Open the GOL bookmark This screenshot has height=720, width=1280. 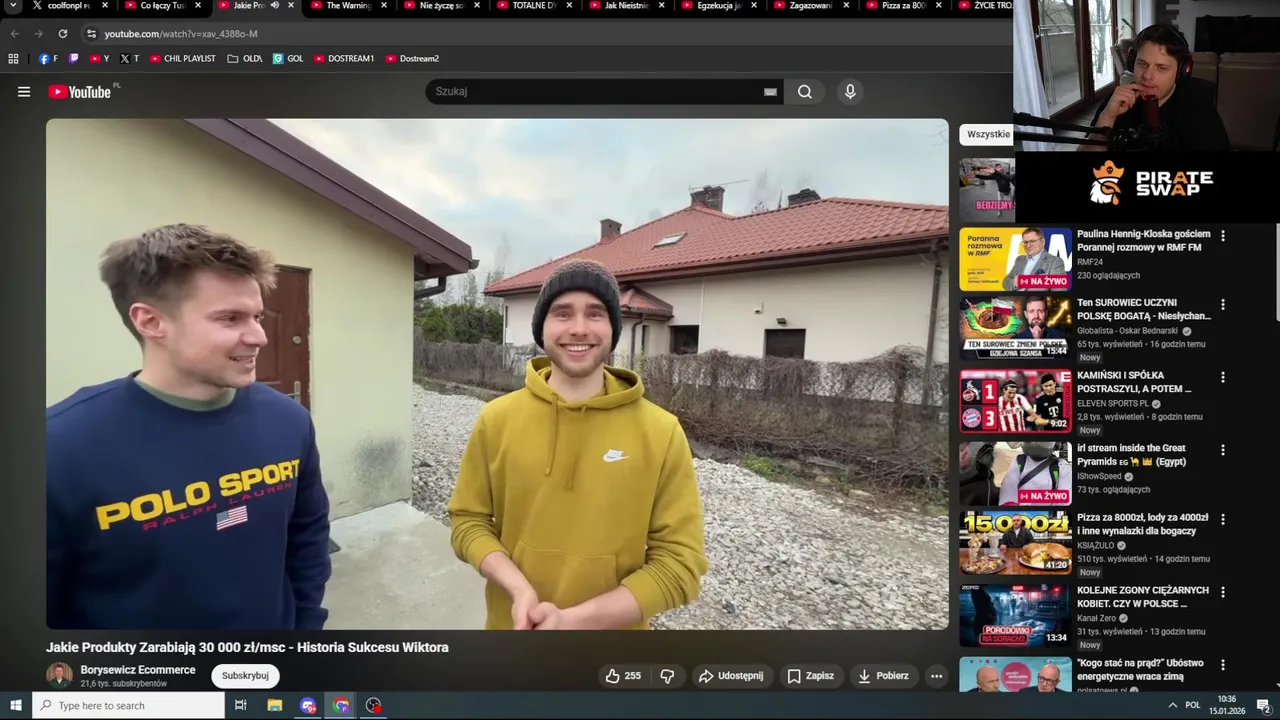pos(288,59)
